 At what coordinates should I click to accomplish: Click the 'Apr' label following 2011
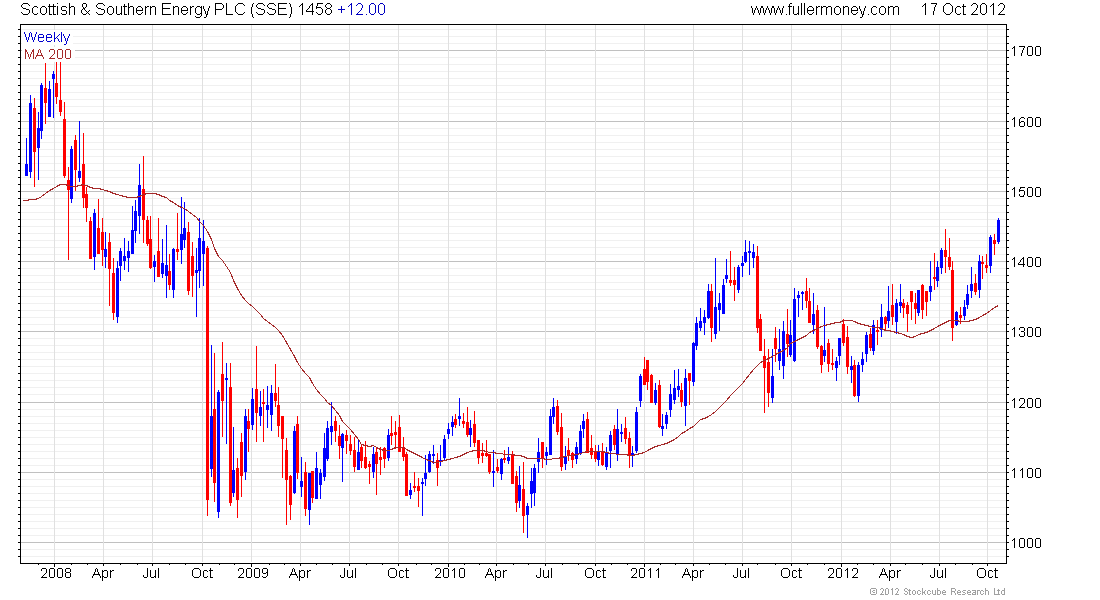click(x=692, y=574)
